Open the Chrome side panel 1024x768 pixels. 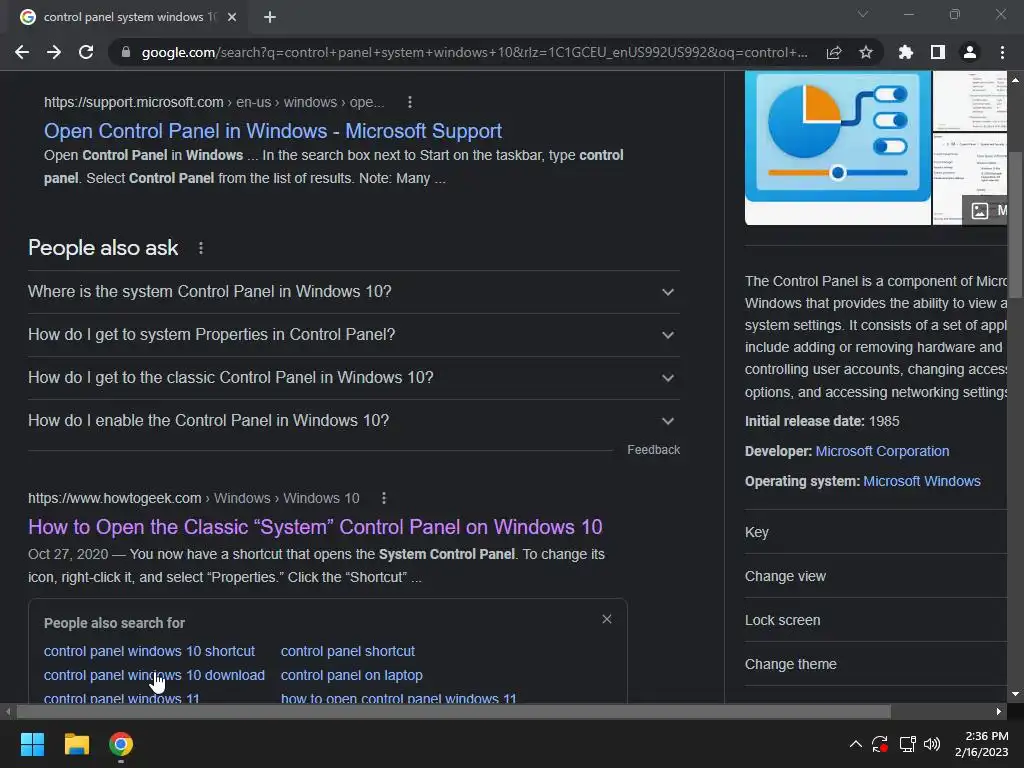(938, 52)
